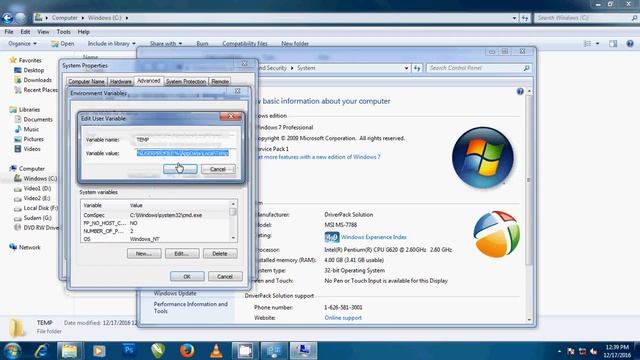The image size is (640, 360).
Task: Cancel the Environment Variables dialog
Action: click(225, 276)
